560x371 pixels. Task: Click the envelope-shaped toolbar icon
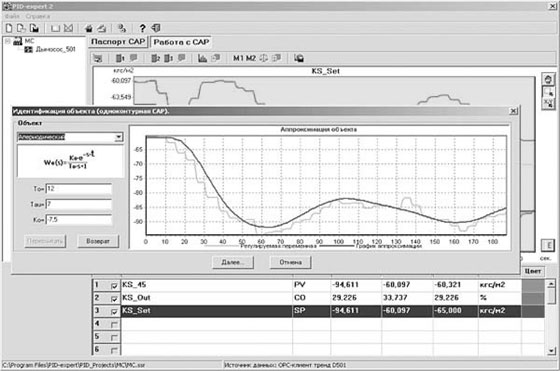tap(69, 28)
